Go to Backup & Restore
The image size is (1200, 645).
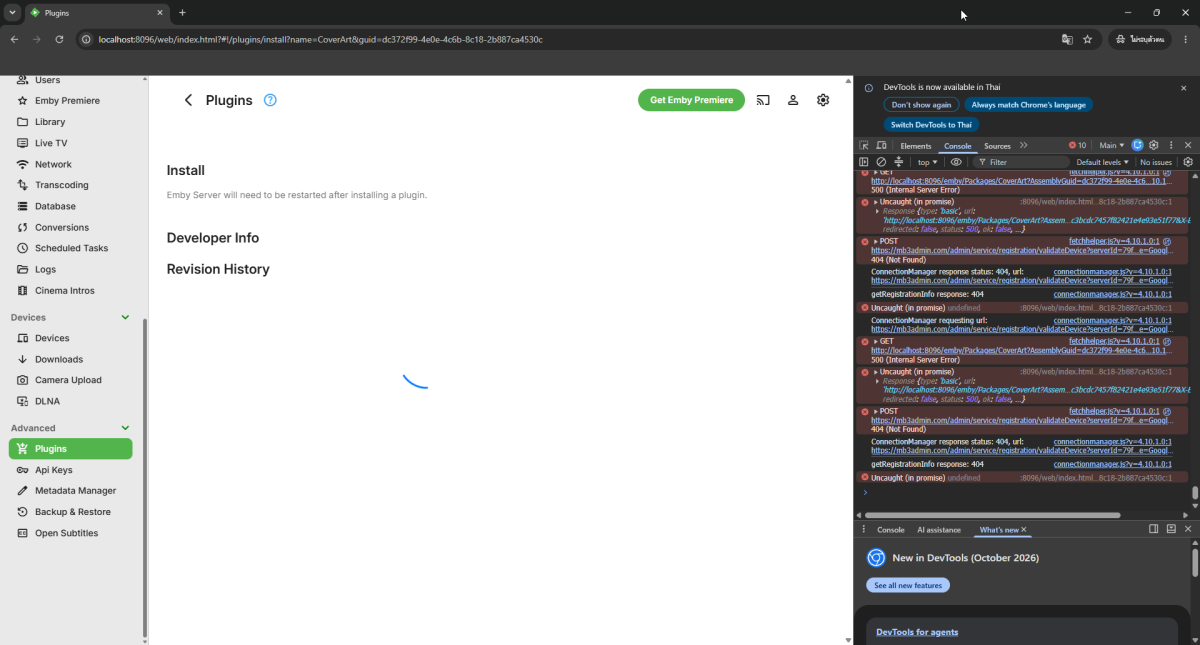(70, 512)
